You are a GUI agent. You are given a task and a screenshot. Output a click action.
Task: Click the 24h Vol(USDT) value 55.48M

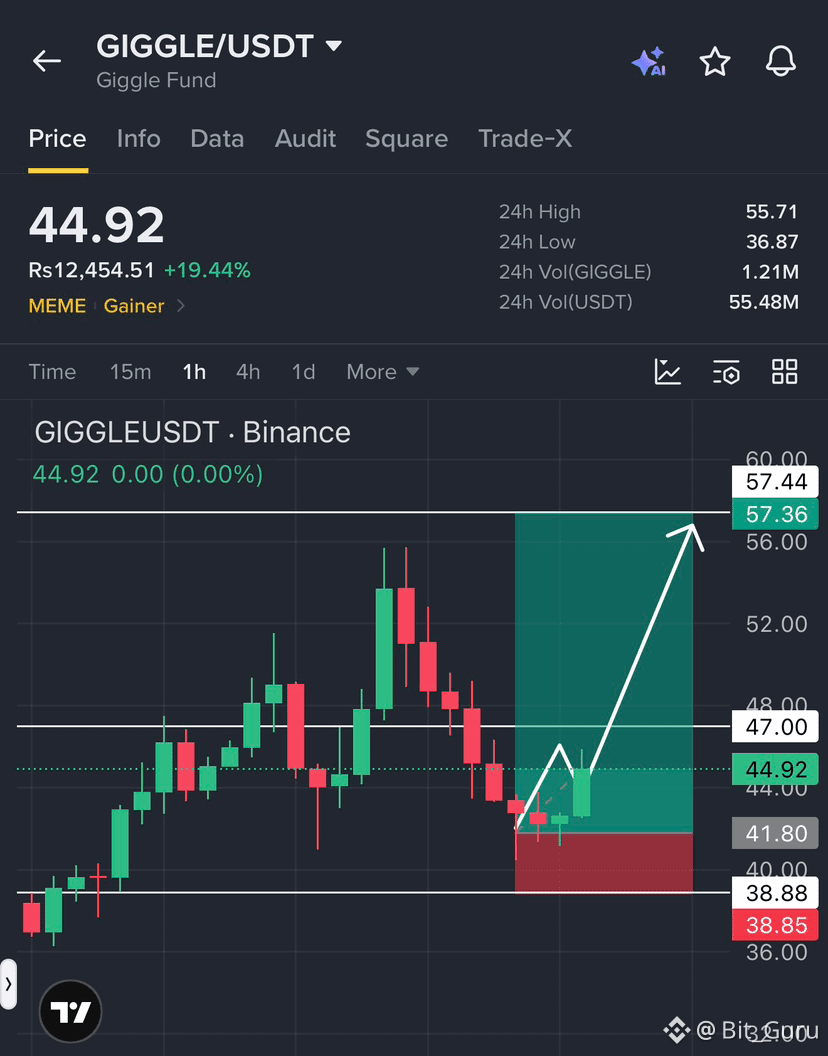[x=764, y=302]
